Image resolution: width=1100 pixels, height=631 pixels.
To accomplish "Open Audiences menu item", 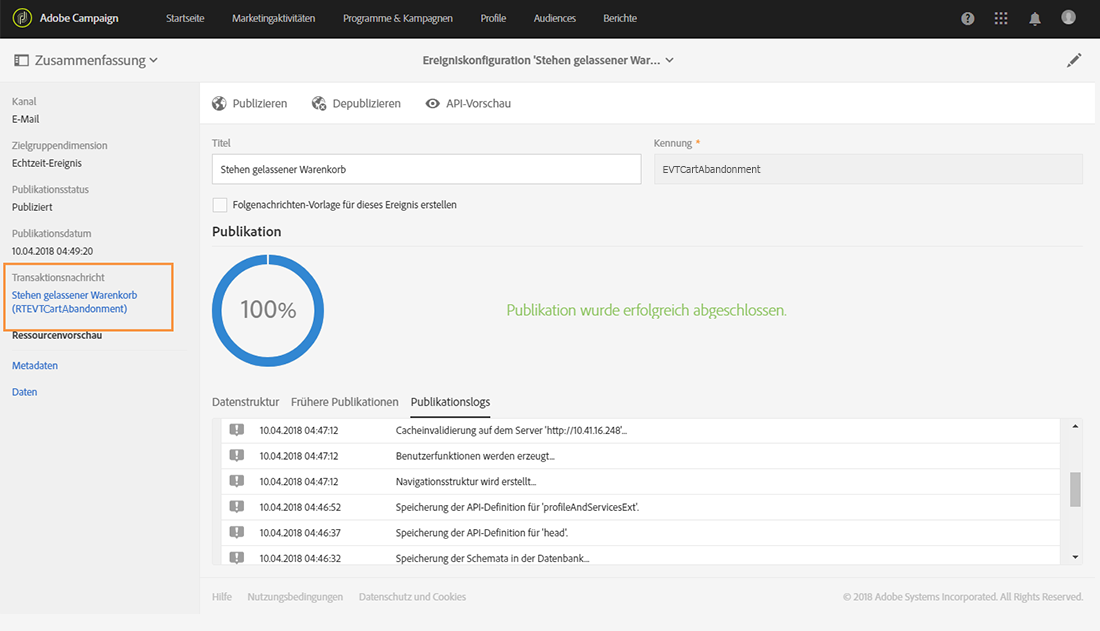I will tap(555, 18).
